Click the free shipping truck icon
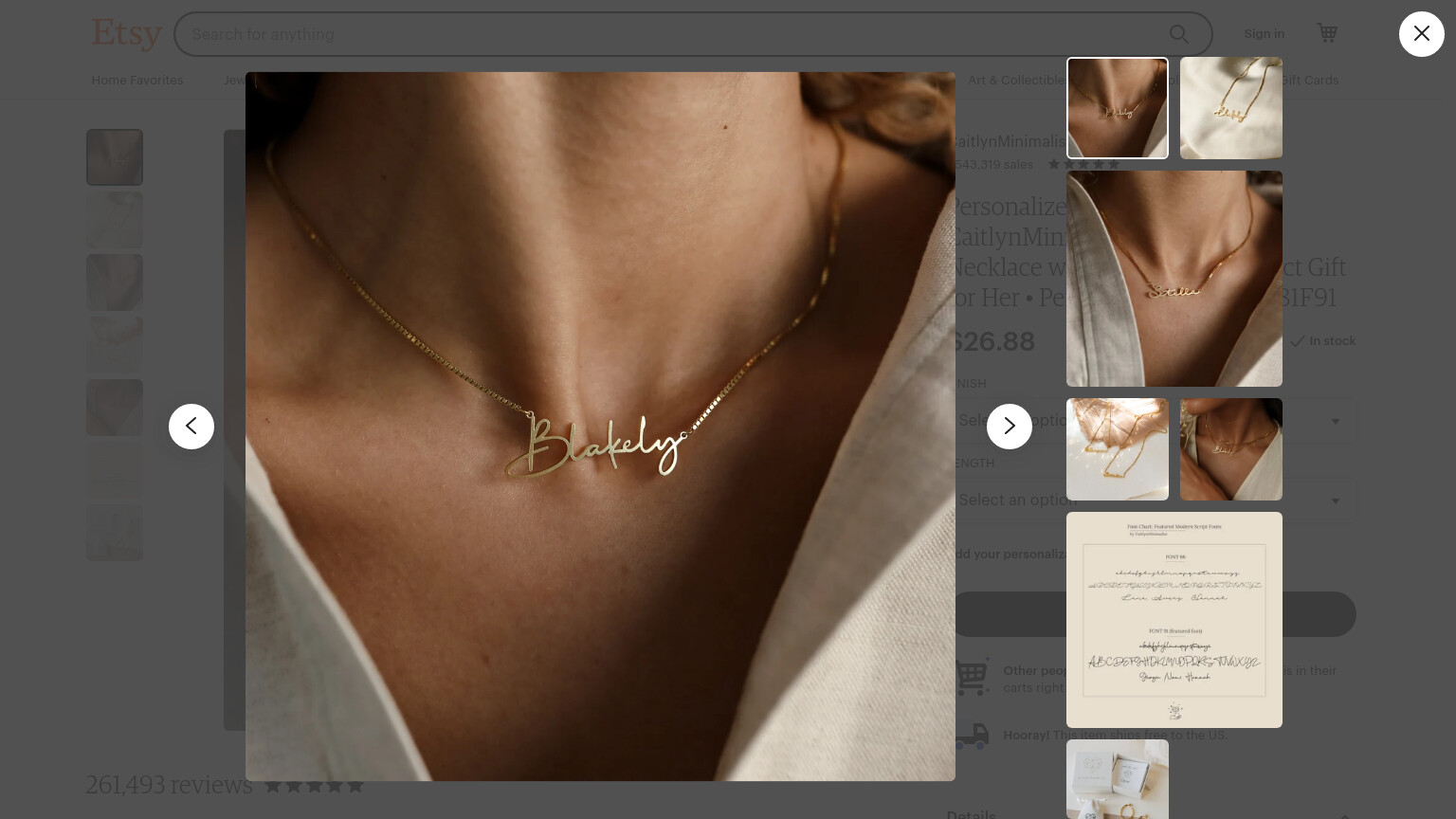This screenshot has width=1456, height=819. coord(972,736)
